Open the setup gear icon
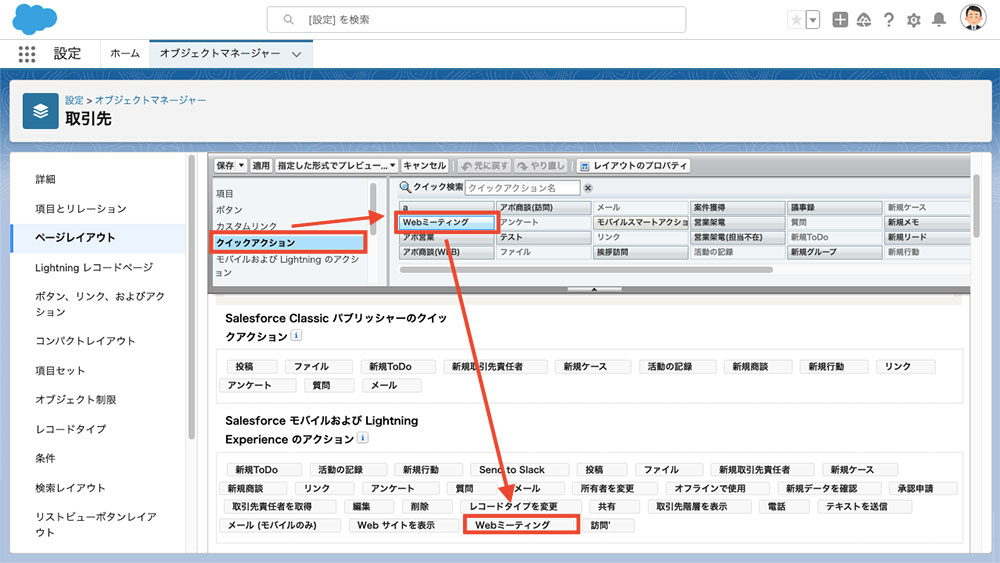Screen dimensions: 1000x563 pos(914,20)
